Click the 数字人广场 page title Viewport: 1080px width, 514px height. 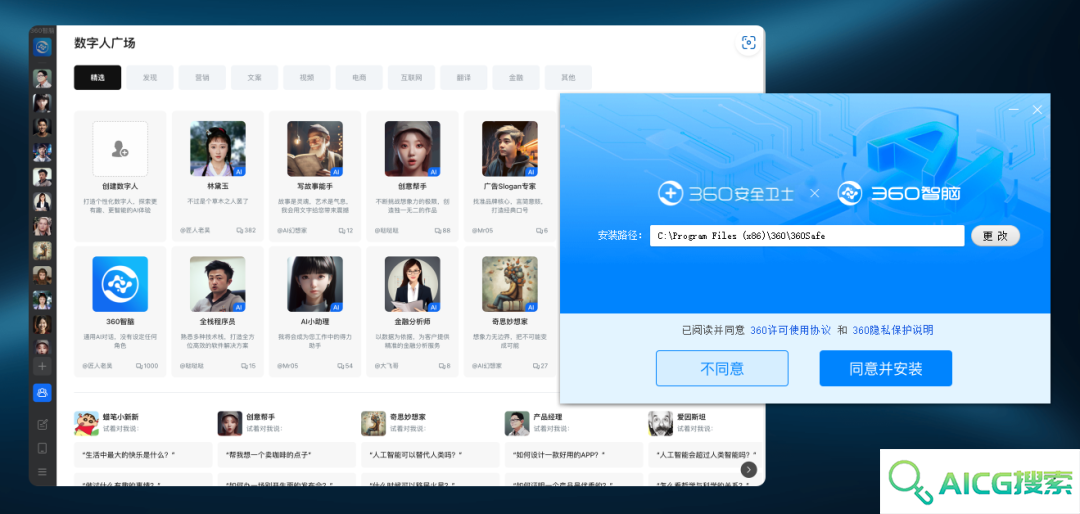[x=105, y=43]
